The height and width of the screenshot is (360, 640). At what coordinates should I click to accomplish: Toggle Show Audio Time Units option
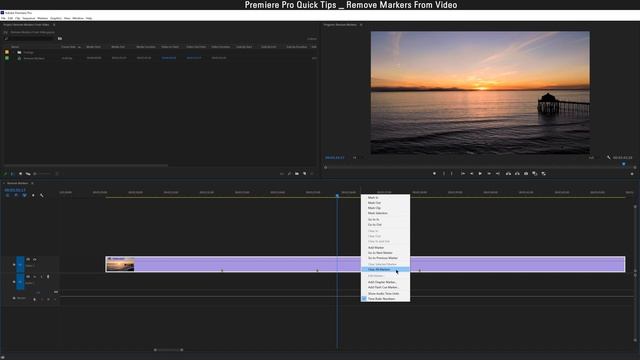coord(384,294)
